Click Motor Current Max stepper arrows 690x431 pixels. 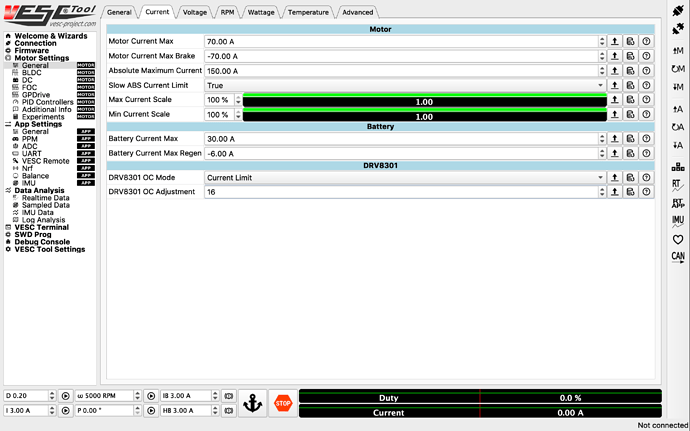(x=602, y=41)
